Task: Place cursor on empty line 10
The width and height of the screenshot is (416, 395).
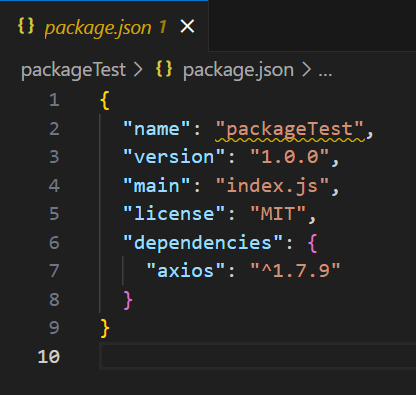Action: [257, 356]
